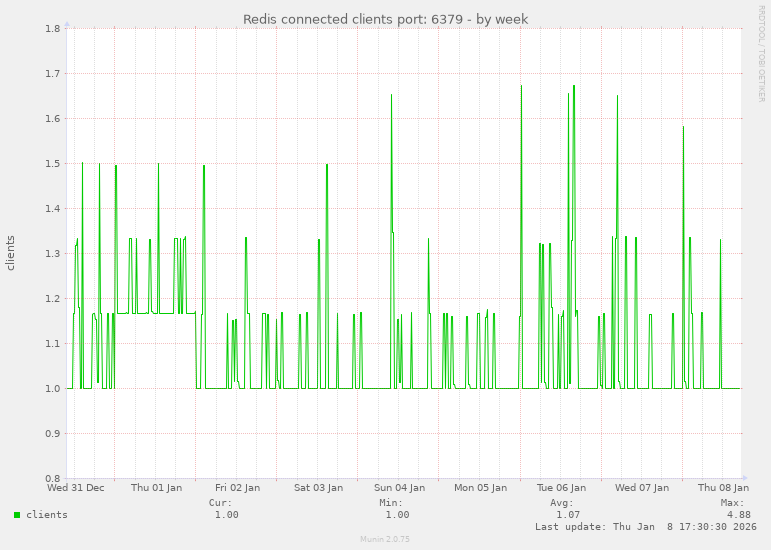Click the average value 1.07
Viewport: 771px width, 550px height.
coord(568,515)
